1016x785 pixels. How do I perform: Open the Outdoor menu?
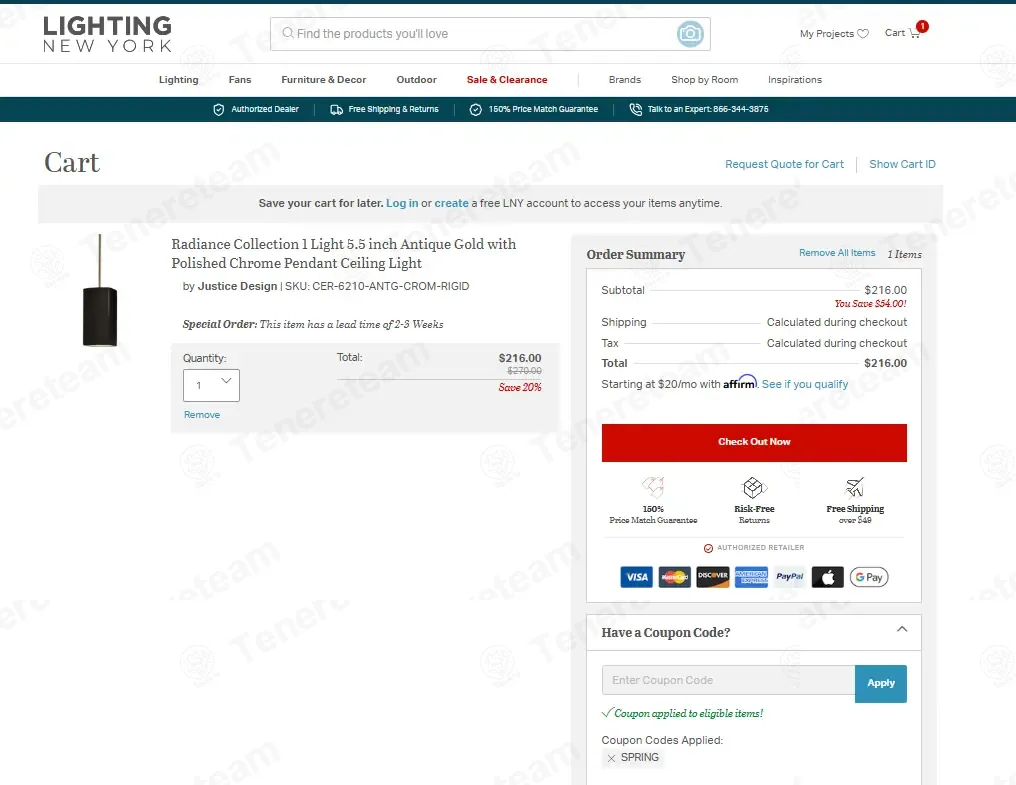click(417, 80)
